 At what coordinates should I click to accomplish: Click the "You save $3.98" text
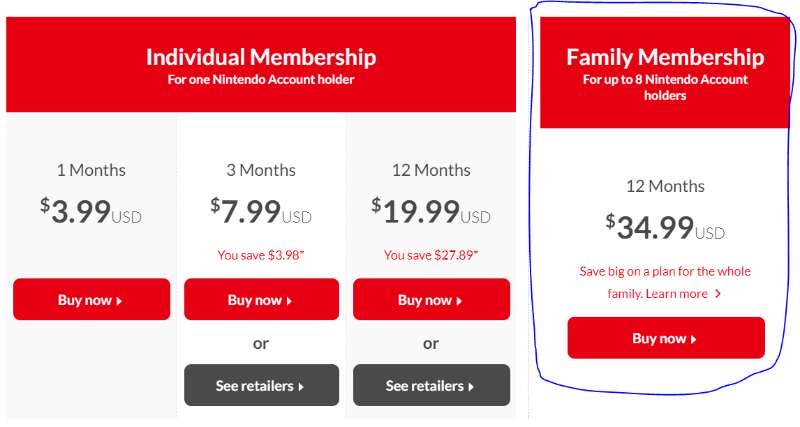click(x=261, y=255)
